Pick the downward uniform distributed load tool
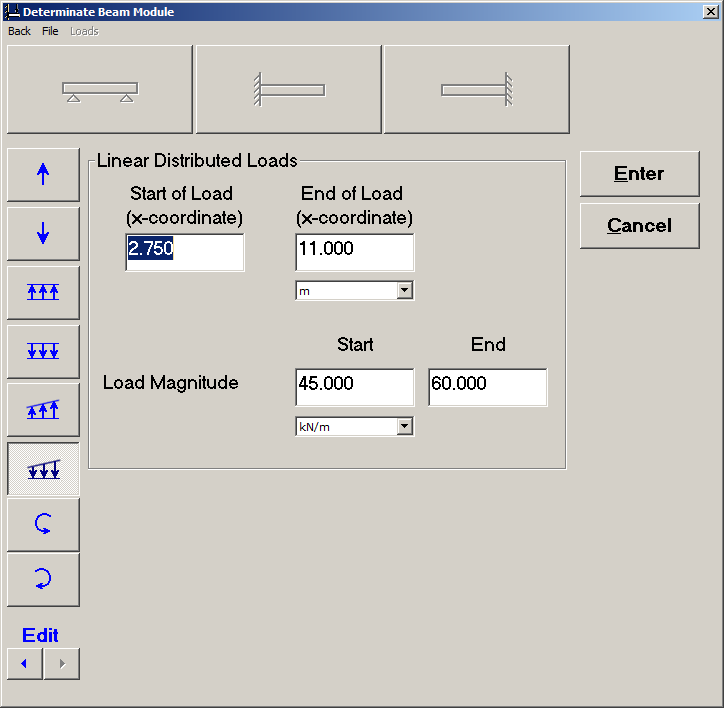Viewport: 724px width, 708px height. (43, 351)
